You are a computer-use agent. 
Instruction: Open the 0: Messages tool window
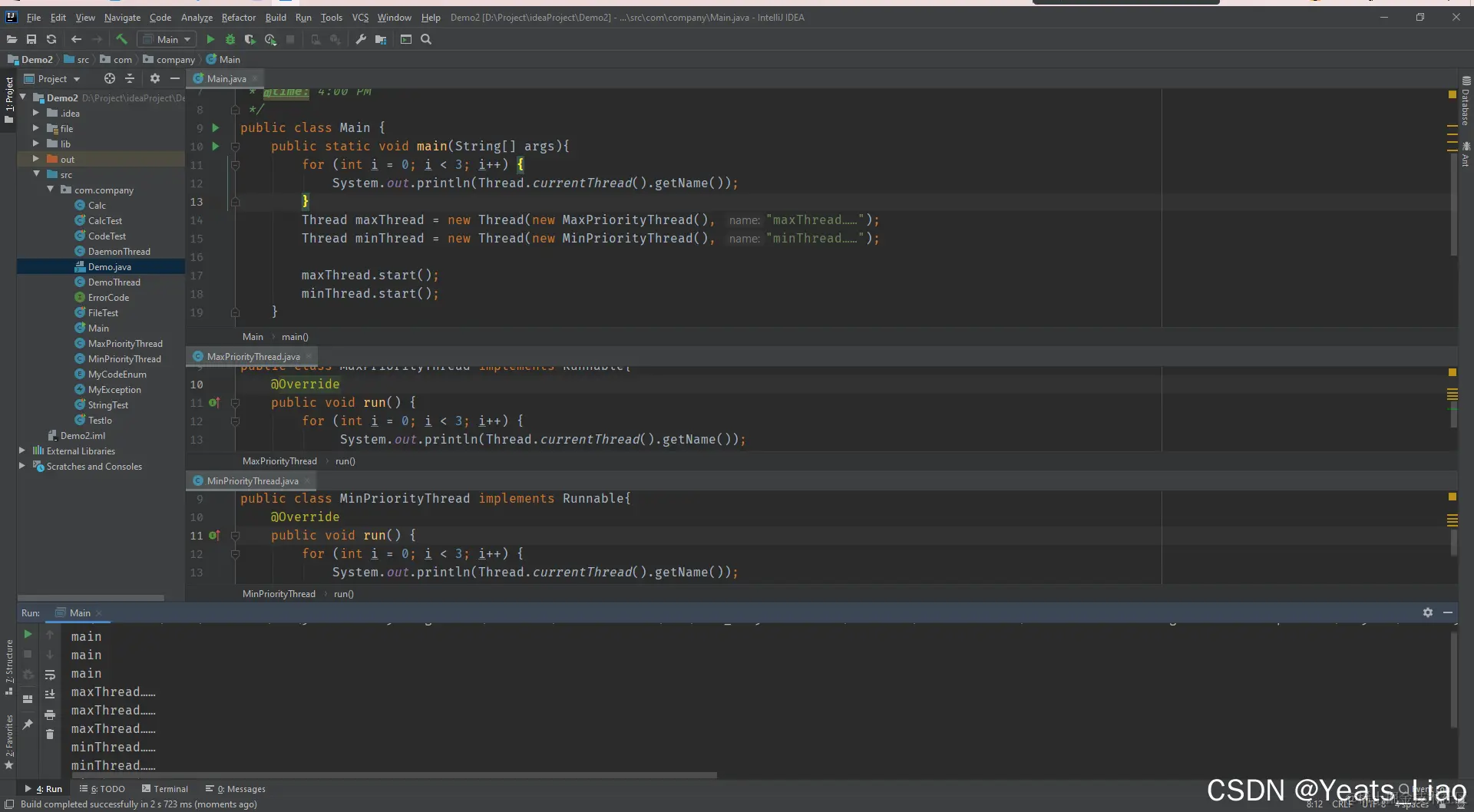point(236,788)
